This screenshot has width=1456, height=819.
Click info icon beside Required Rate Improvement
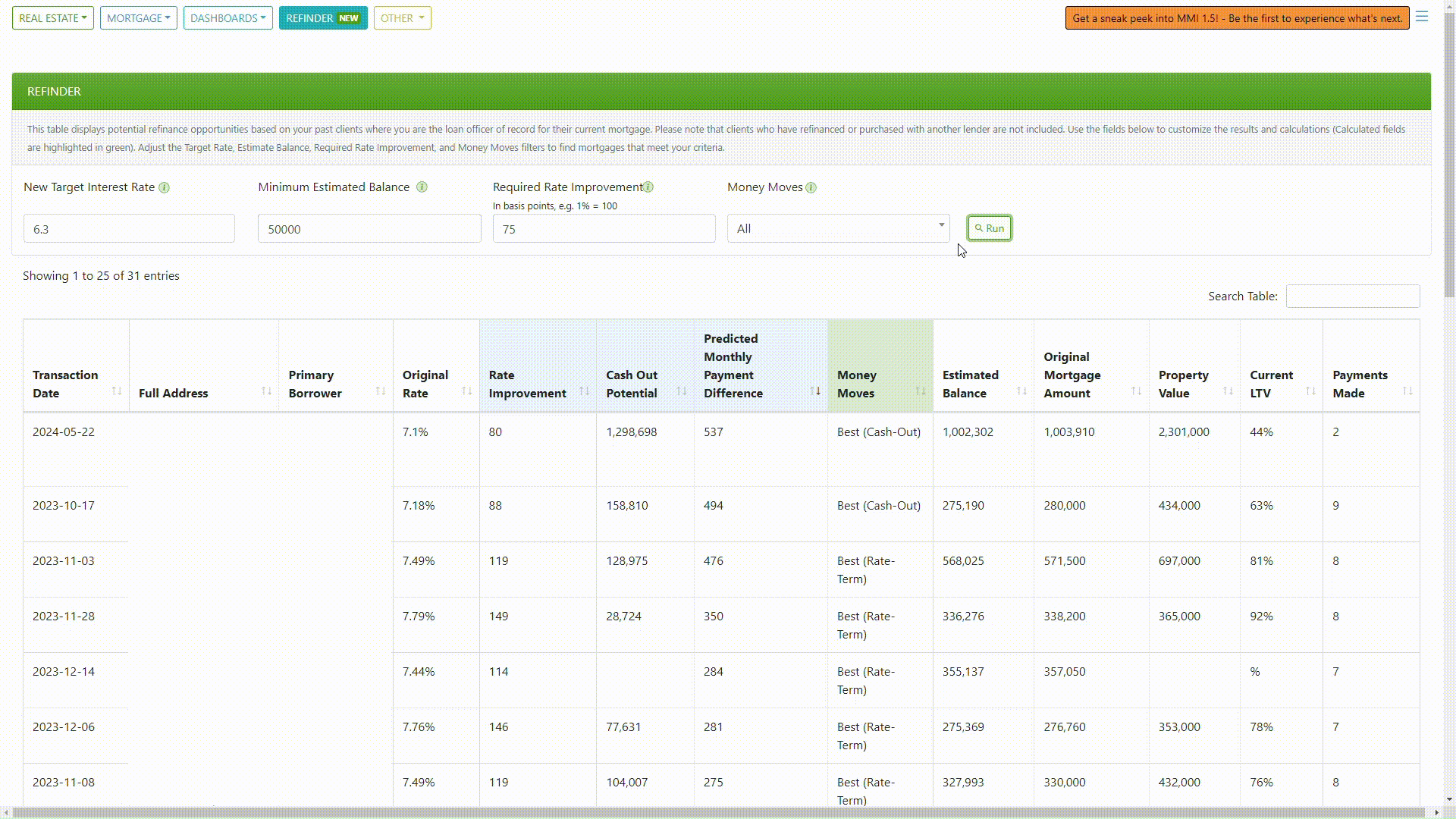click(x=648, y=187)
